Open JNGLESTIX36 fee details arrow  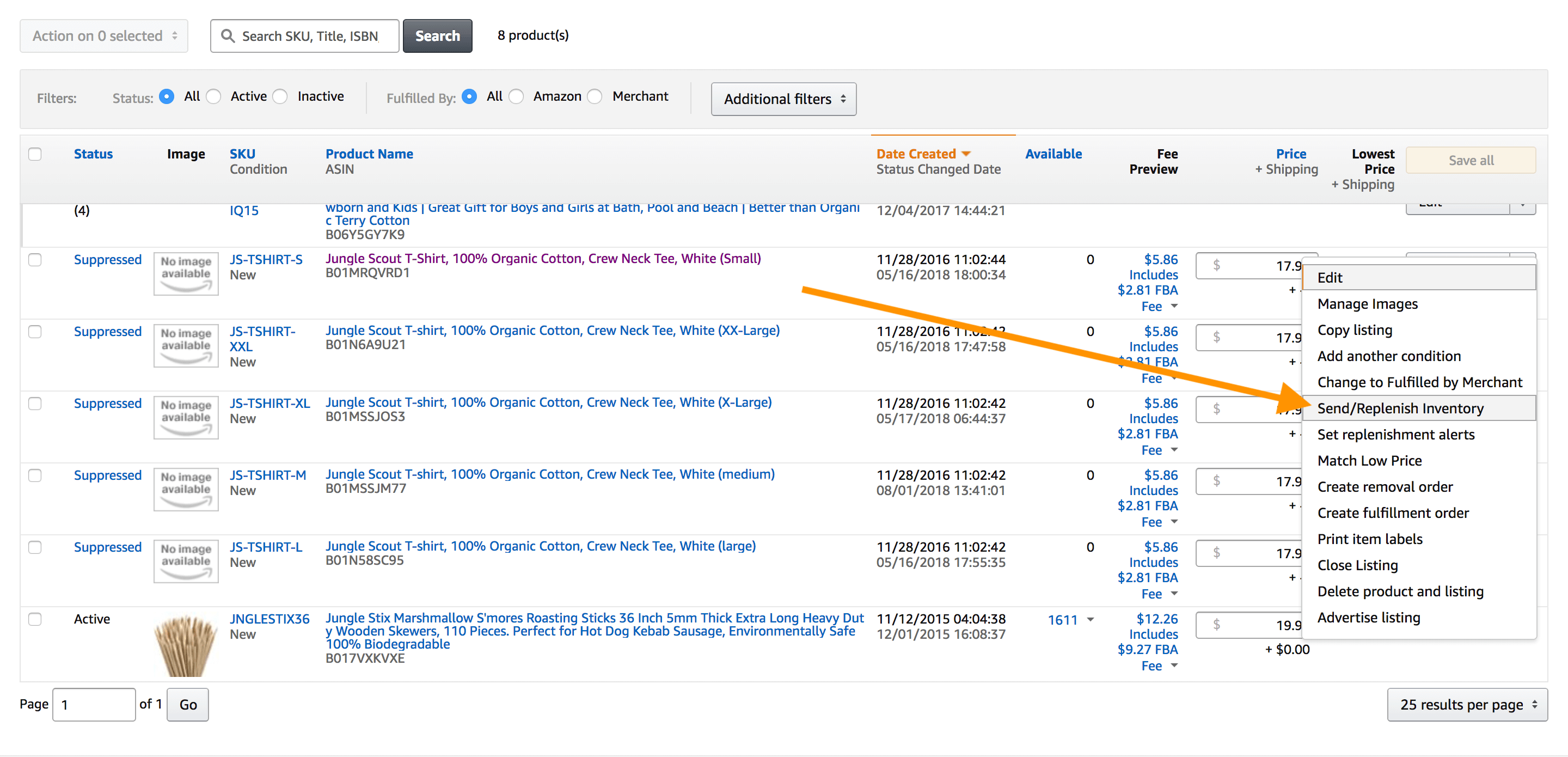1174,666
